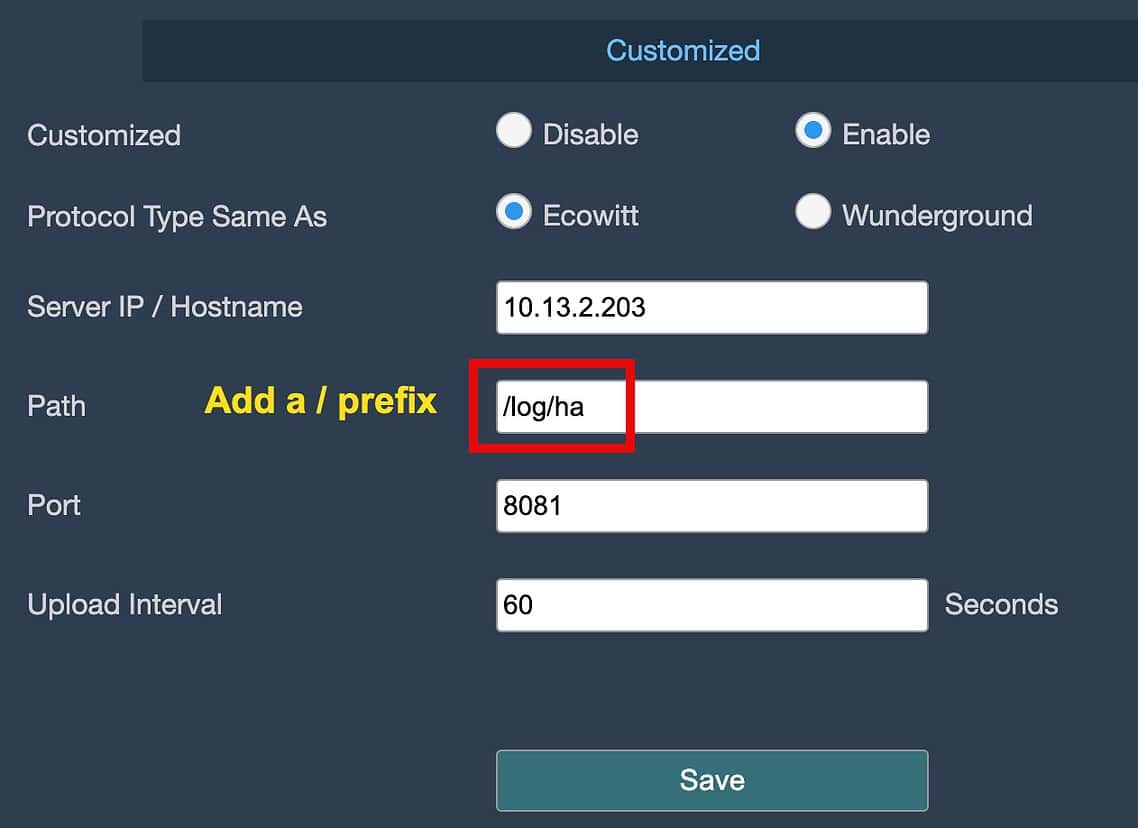The image size is (1138, 828).
Task: Click the Customized label beside the Disable option
Action: point(104,135)
